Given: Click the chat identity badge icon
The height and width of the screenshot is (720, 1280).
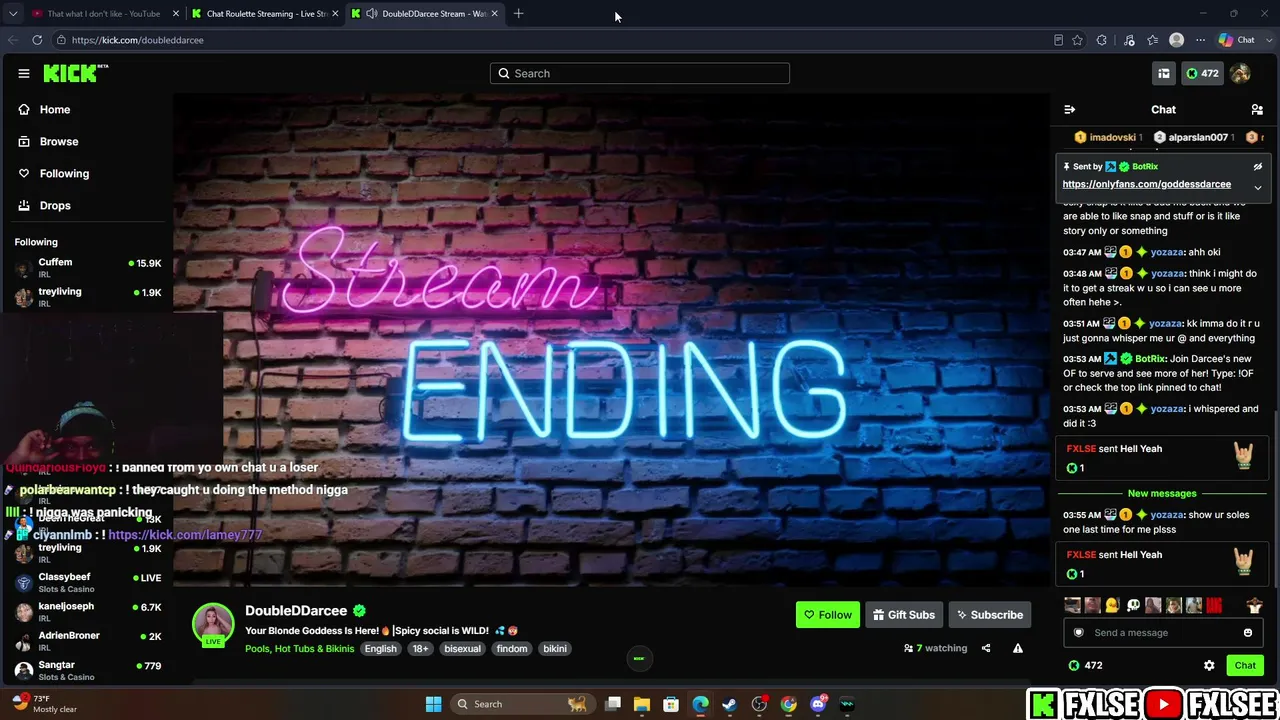Looking at the screenshot, I should [x=1078, y=632].
